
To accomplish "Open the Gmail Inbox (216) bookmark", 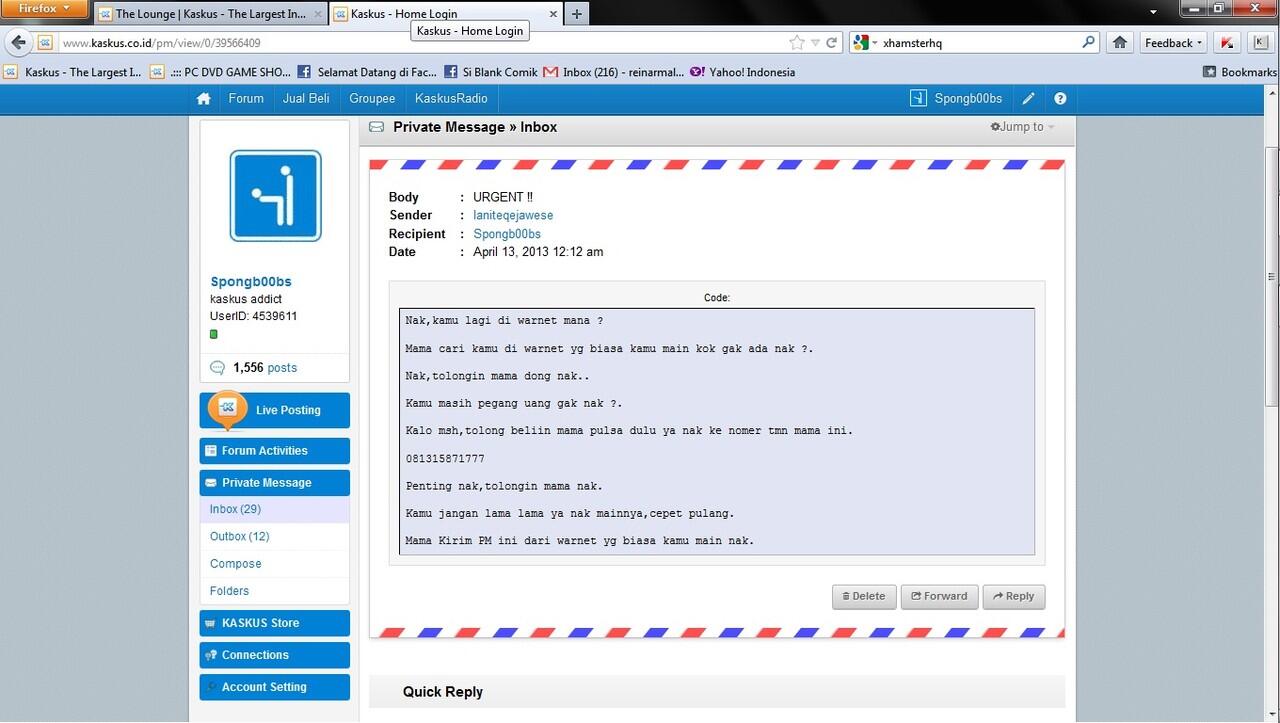I will click(613, 72).
